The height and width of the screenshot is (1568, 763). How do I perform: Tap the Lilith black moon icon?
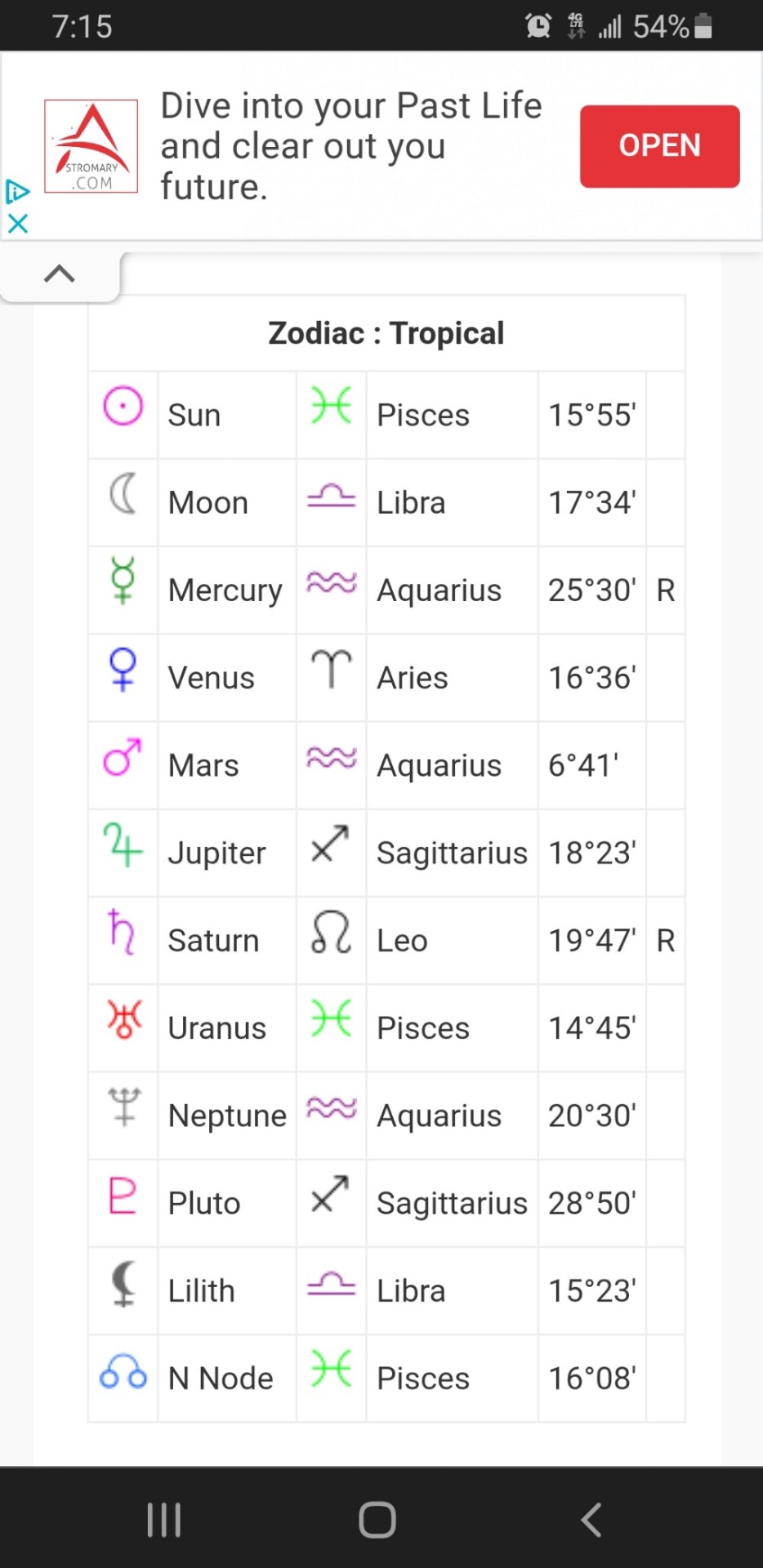tap(123, 1282)
